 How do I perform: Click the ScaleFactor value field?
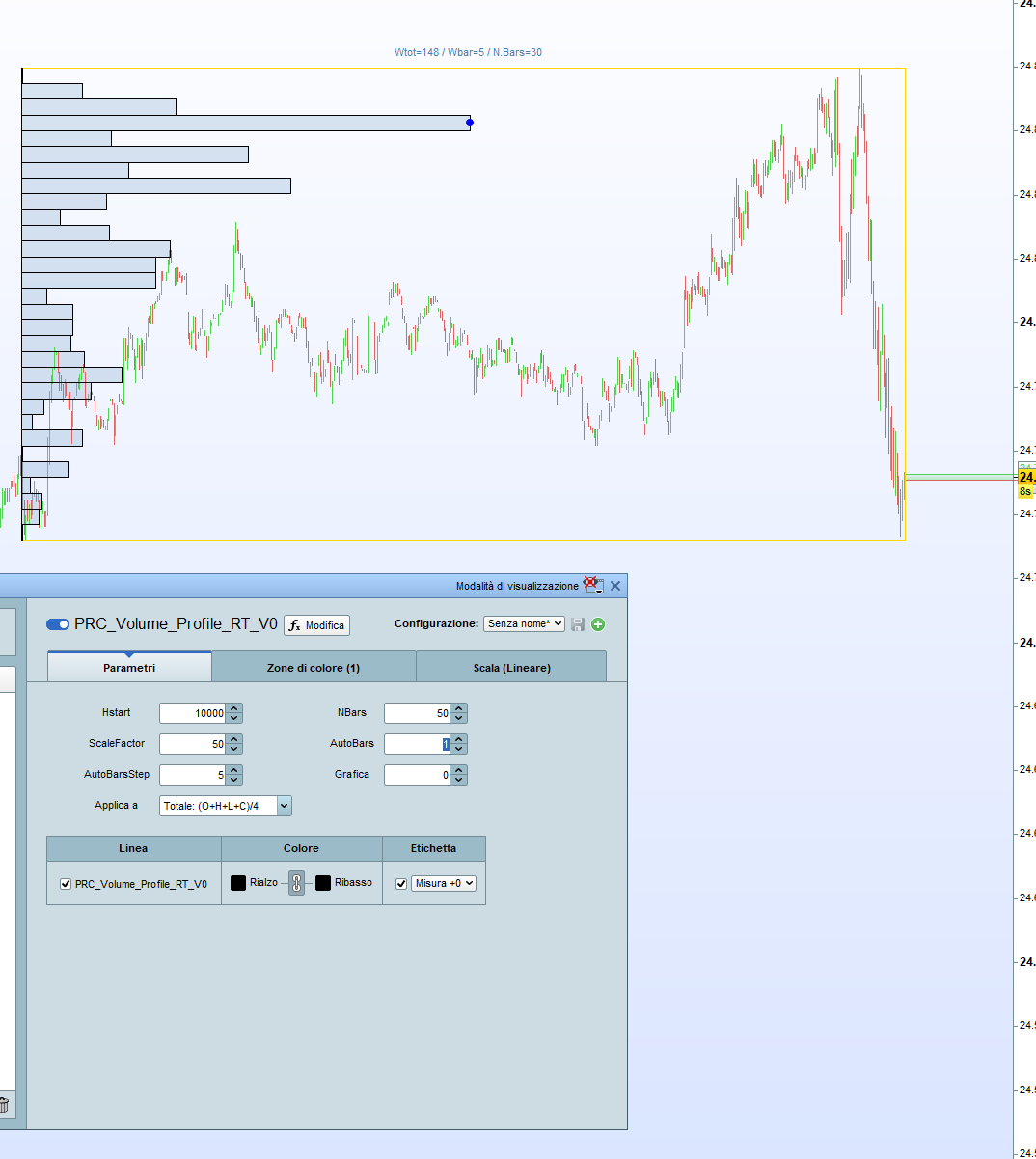[x=193, y=744]
